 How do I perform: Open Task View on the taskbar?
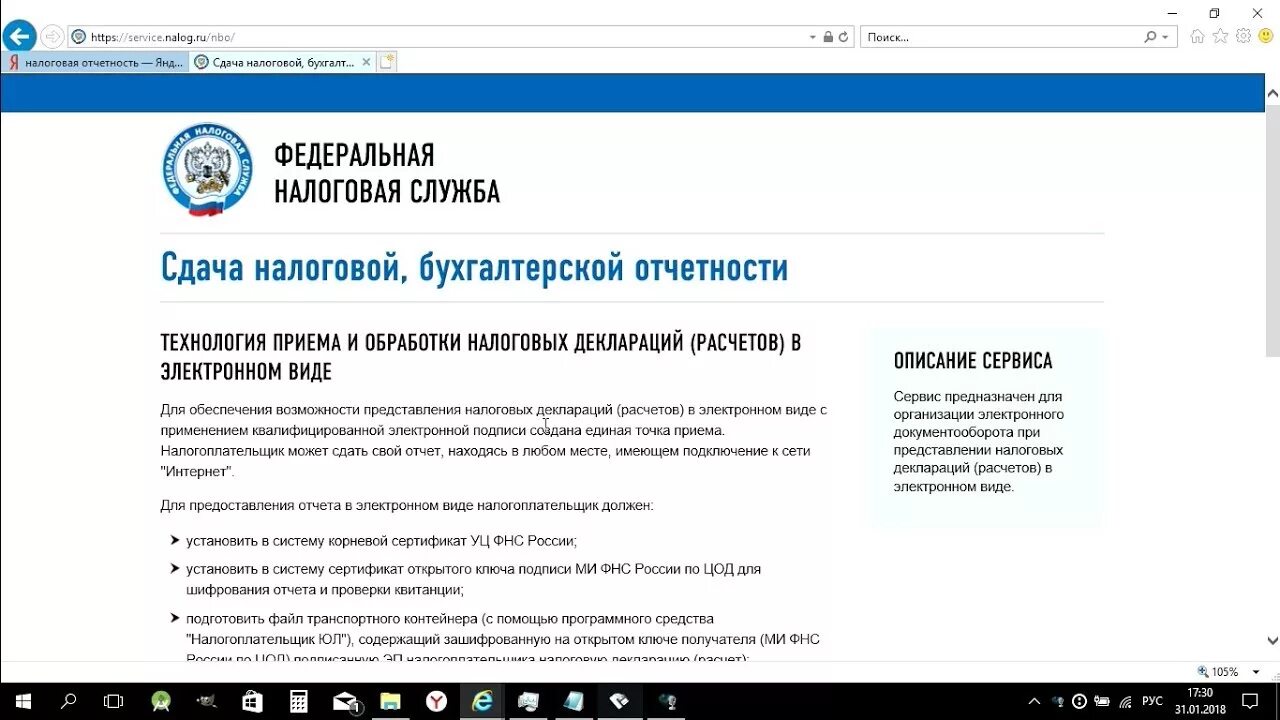[113, 701]
